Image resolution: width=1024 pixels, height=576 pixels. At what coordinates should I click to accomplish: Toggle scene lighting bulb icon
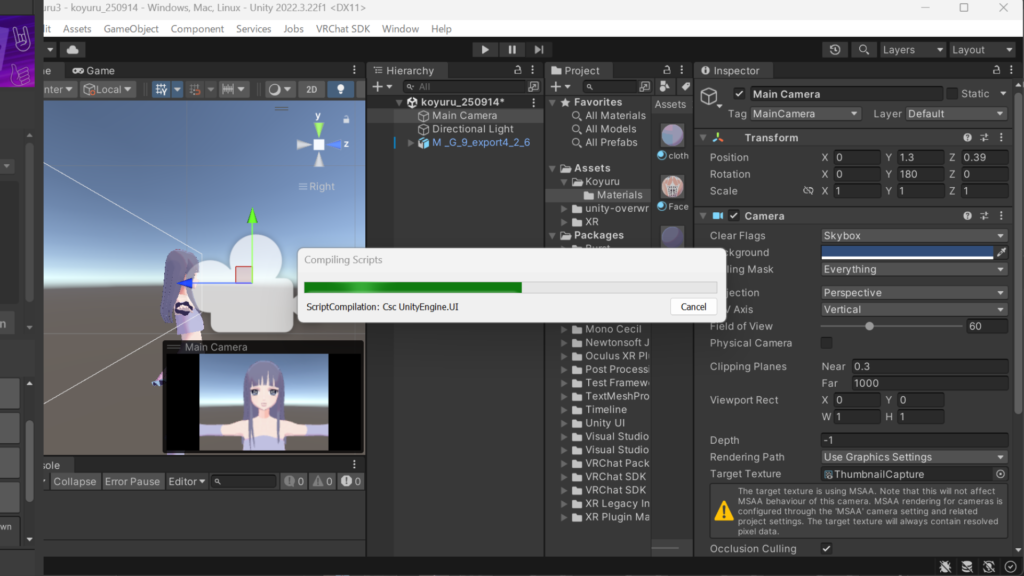(x=341, y=89)
